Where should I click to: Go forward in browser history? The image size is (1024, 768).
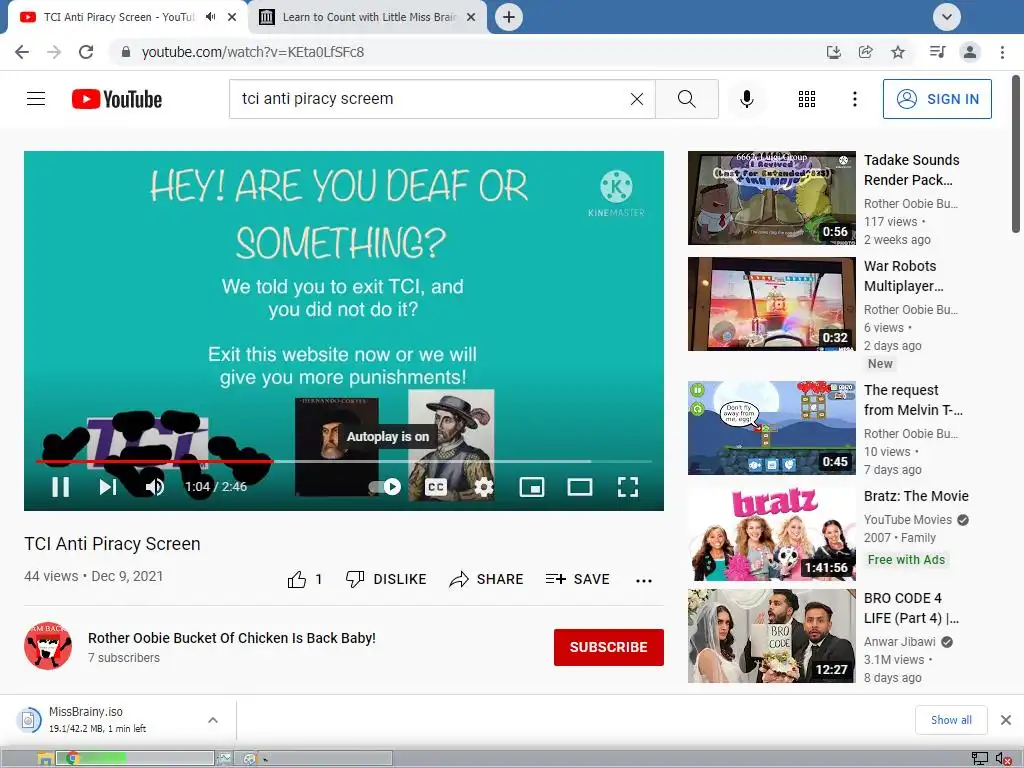pos(54,52)
